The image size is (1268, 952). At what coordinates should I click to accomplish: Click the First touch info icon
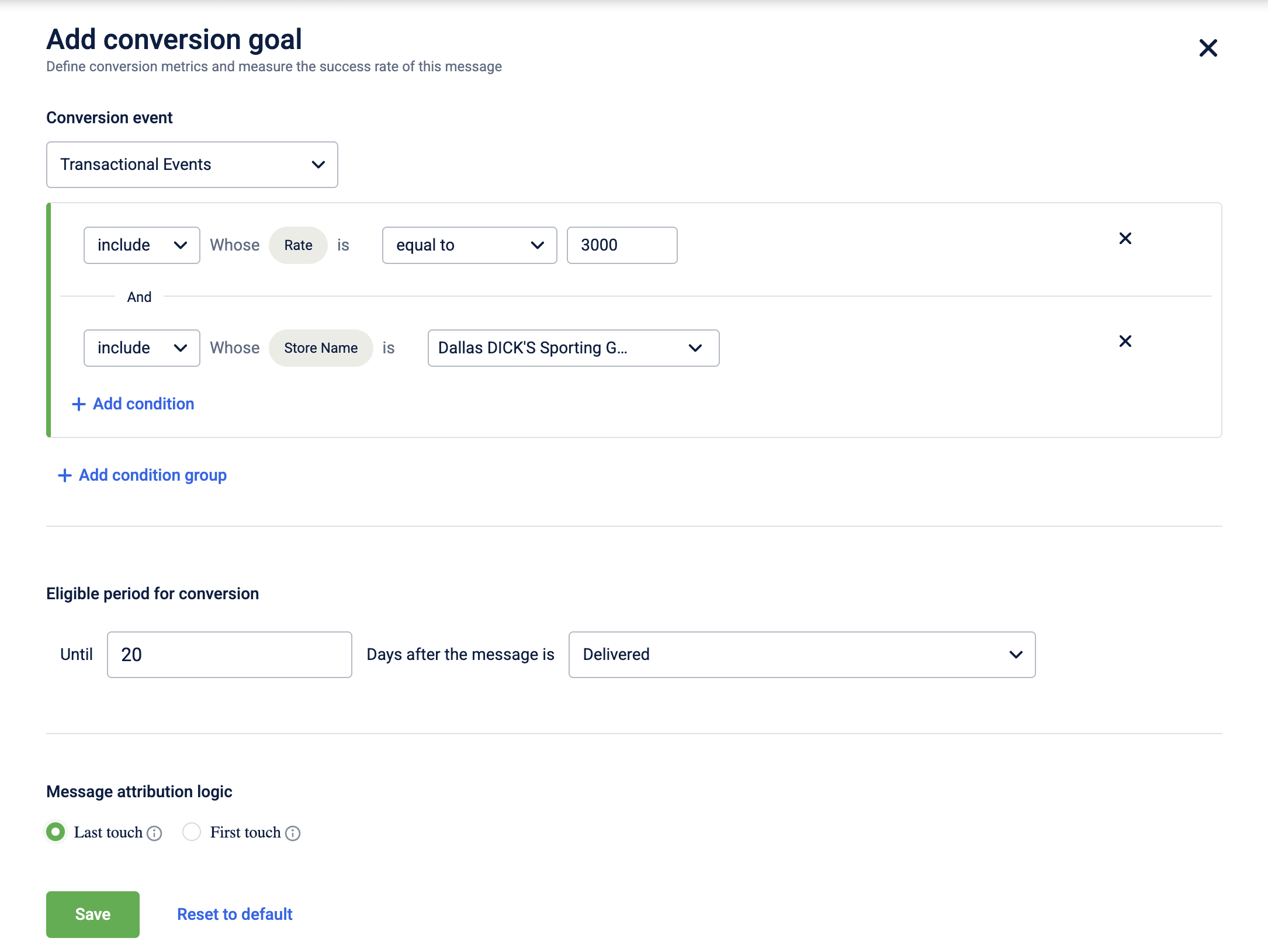(x=293, y=833)
